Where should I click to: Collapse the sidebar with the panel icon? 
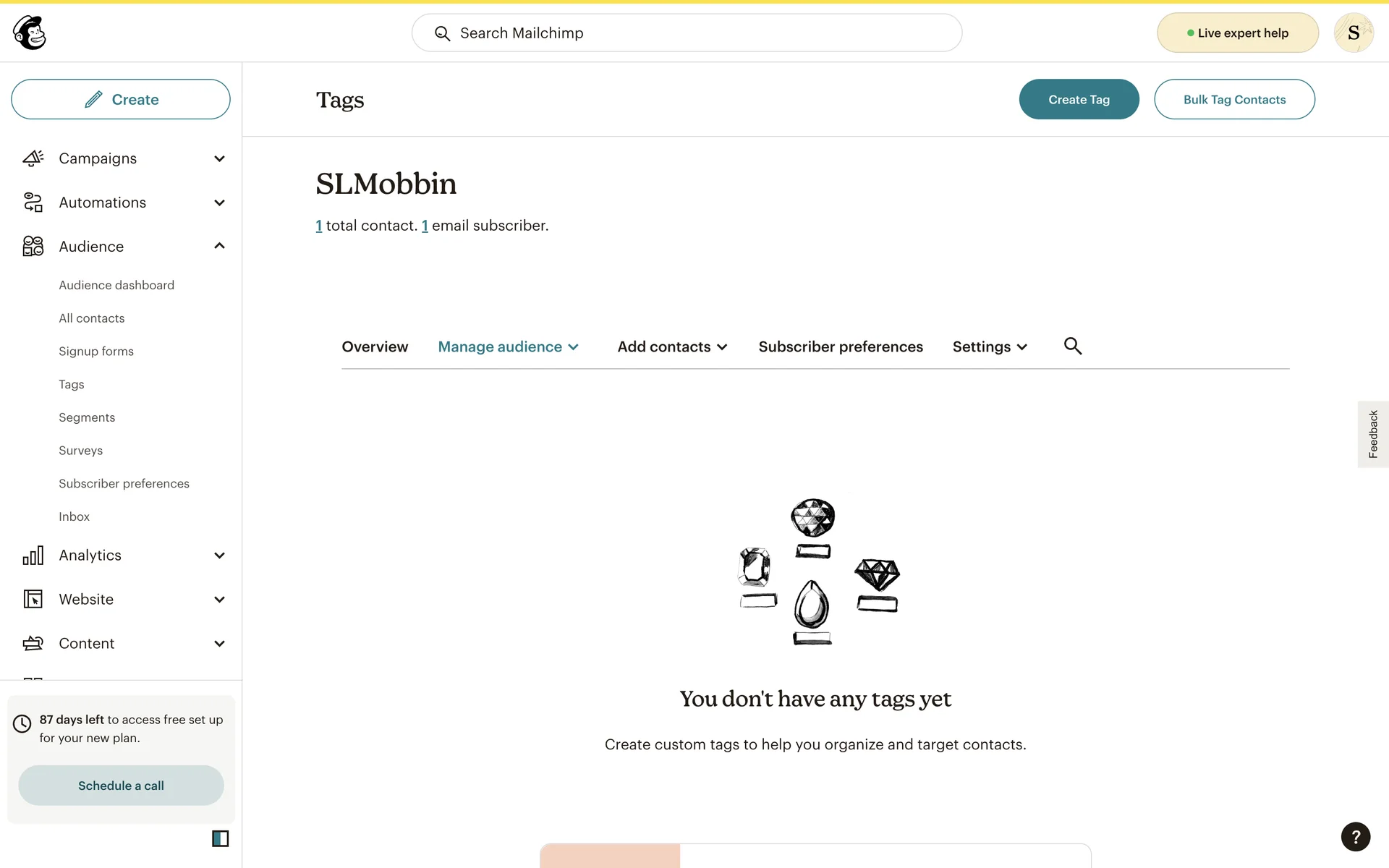[x=220, y=838]
